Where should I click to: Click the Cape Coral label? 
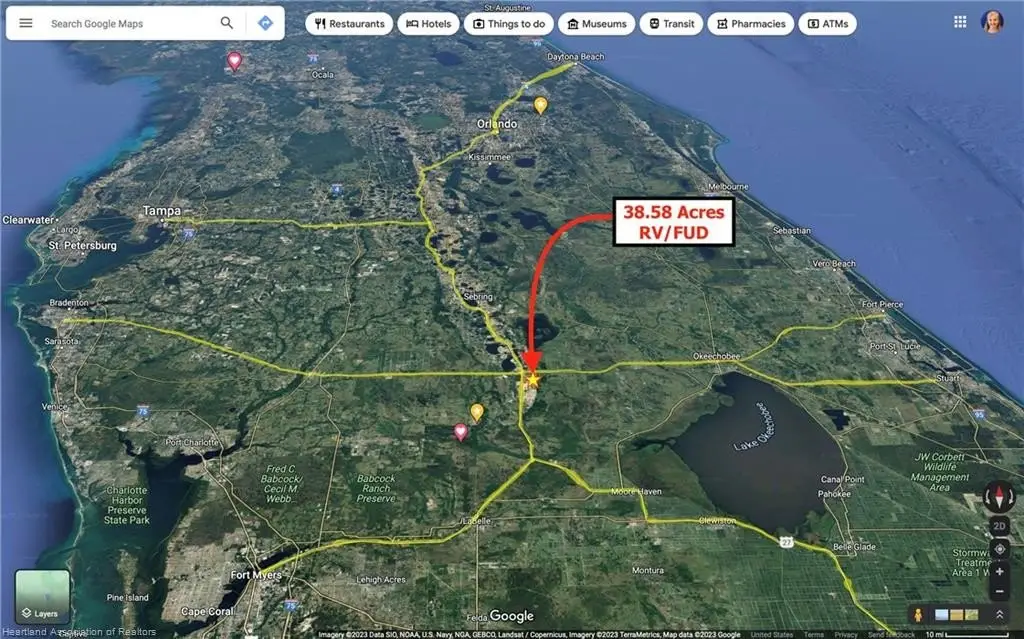[x=206, y=612]
